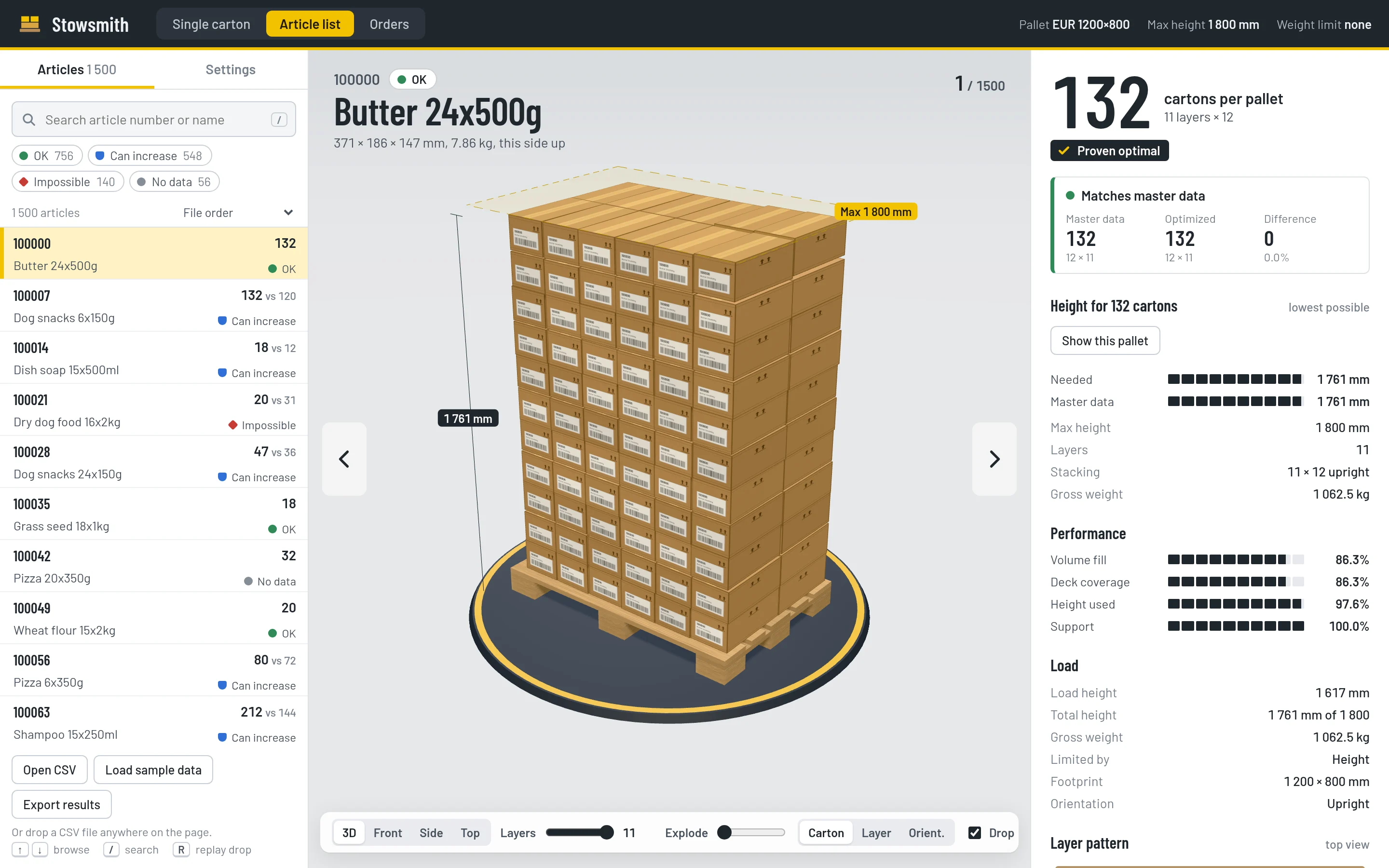Click the grey No data dot for Pizza 20x350g

coord(248,581)
